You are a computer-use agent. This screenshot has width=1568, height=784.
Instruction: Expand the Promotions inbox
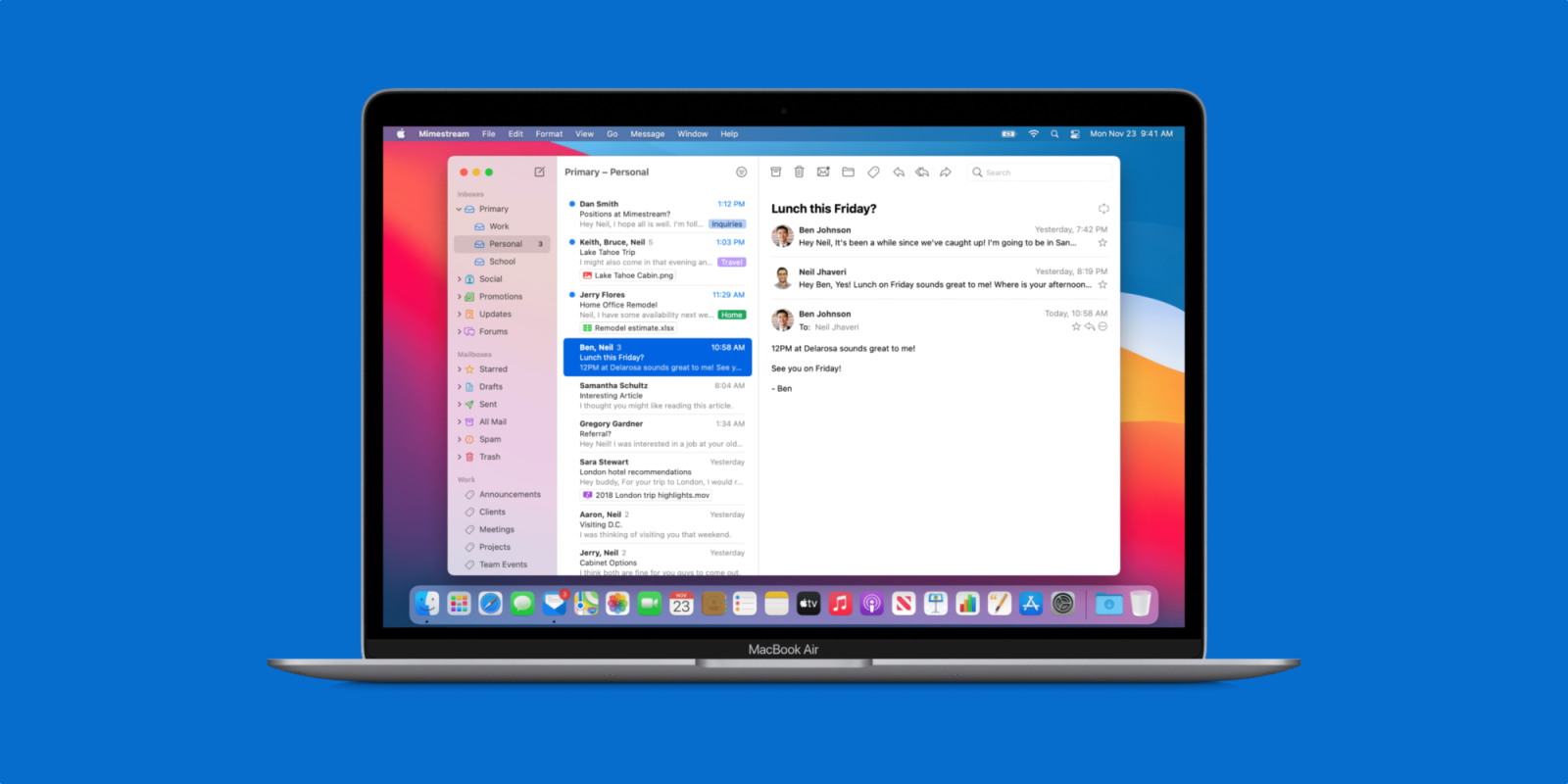coord(459,297)
